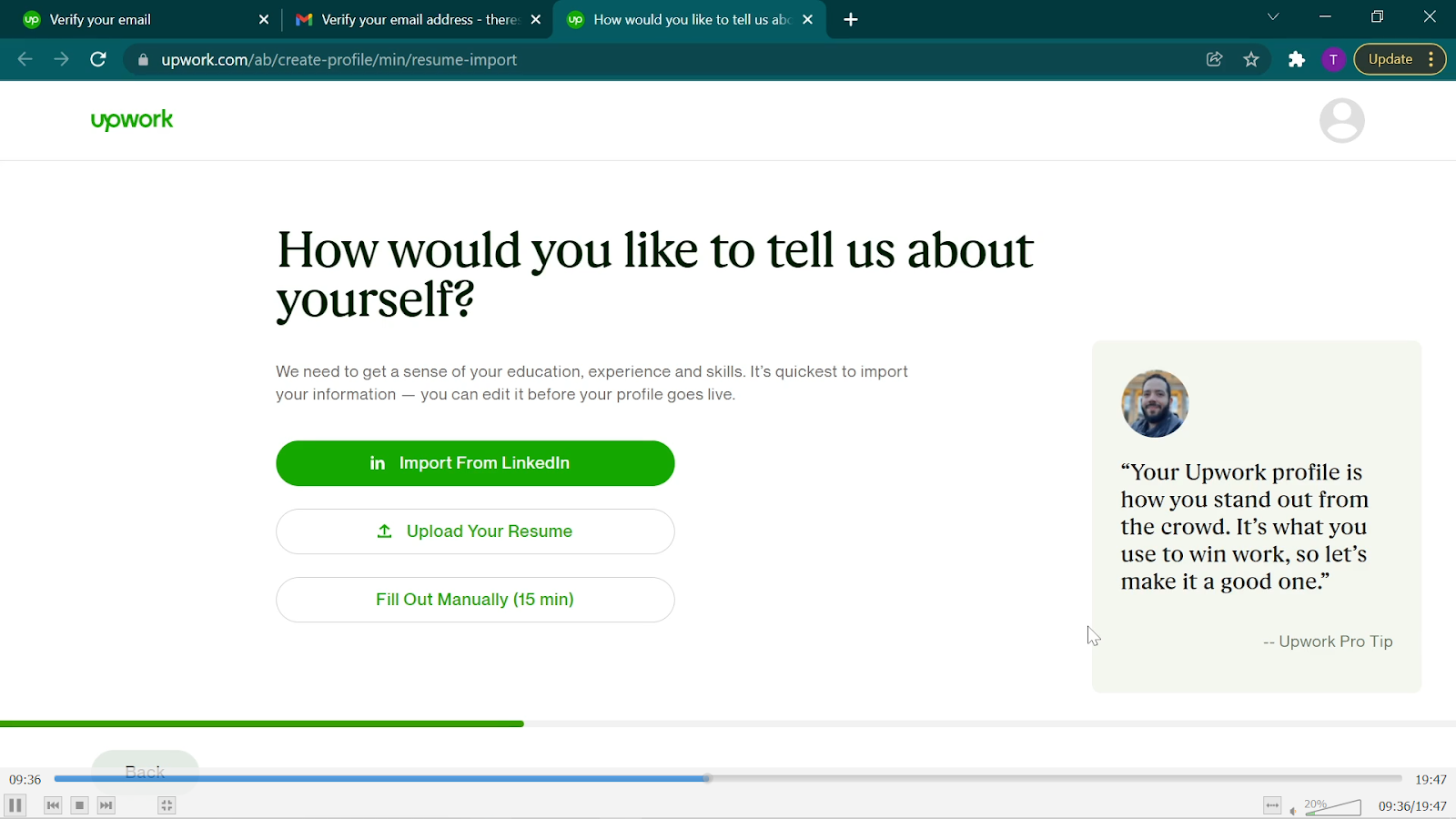Toggle fullscreen in the media player

tap(166, 805)
